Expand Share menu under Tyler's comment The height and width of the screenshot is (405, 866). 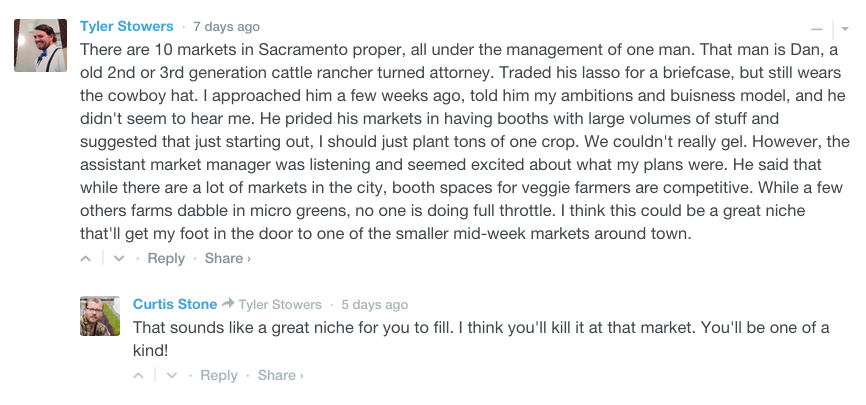point(227,259)
